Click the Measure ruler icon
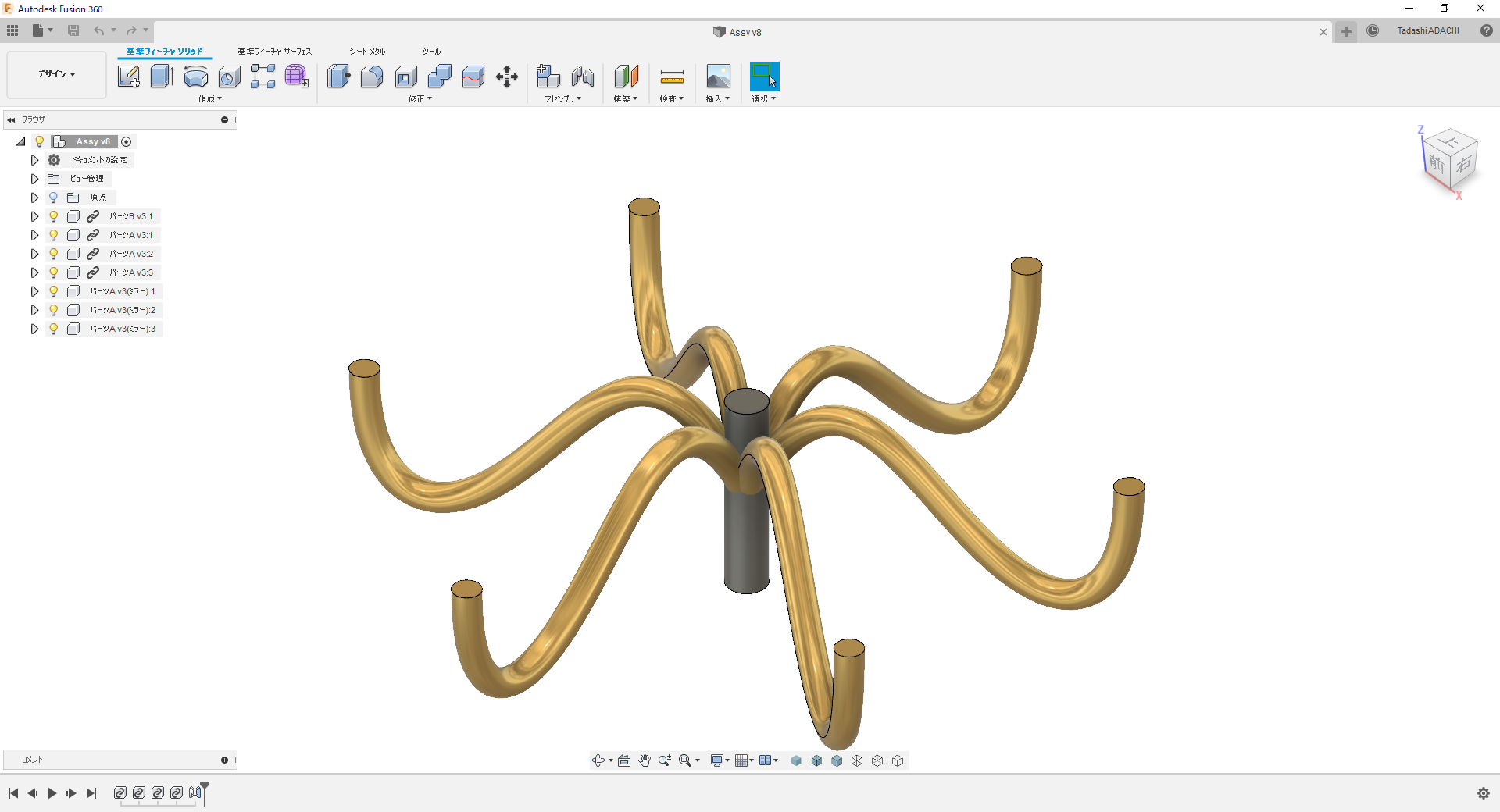The width and height of the screenshot is (1500, 812). pyautogui.click(x=671, y=77)
